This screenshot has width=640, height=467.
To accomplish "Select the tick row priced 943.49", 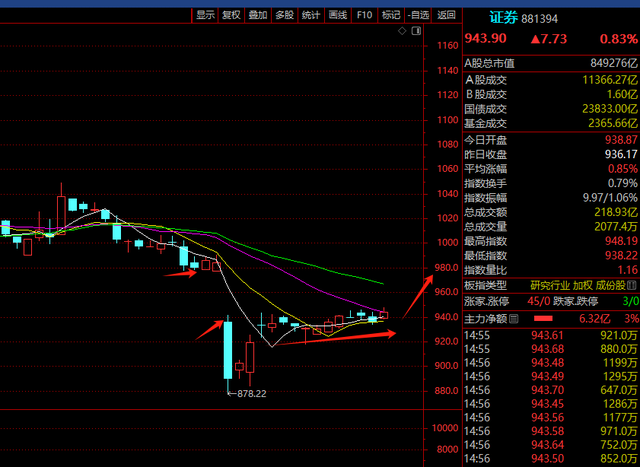I will pyautogui.click(x=551, y=376).
